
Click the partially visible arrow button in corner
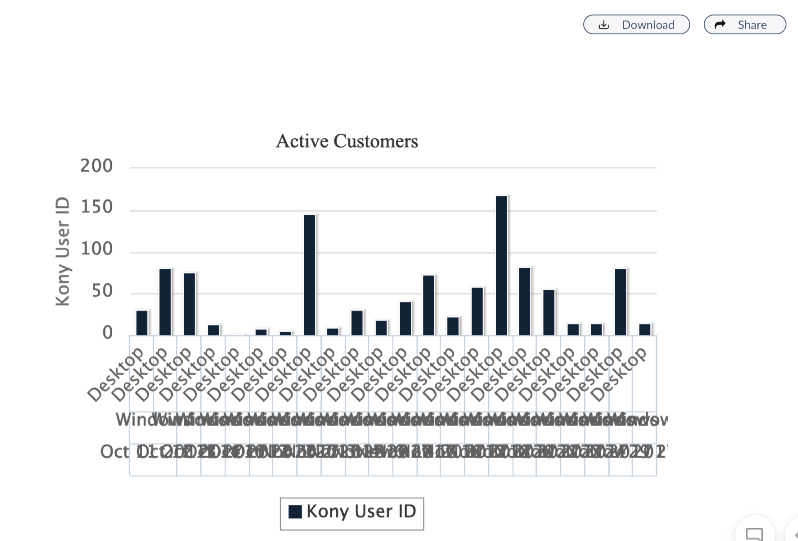point(794,534)
